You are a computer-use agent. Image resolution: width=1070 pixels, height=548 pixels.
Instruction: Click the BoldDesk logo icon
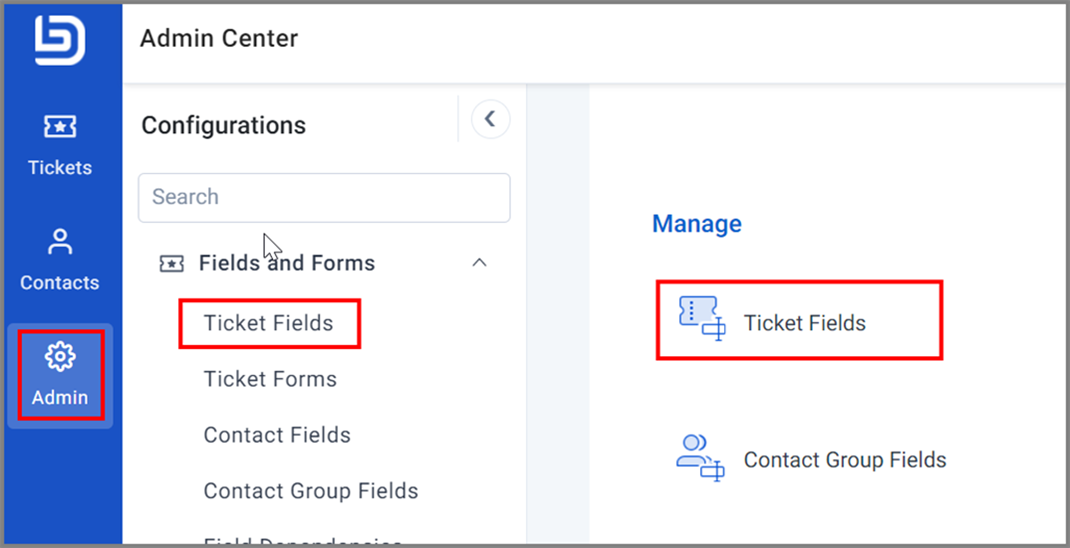[x=60, y=40]
